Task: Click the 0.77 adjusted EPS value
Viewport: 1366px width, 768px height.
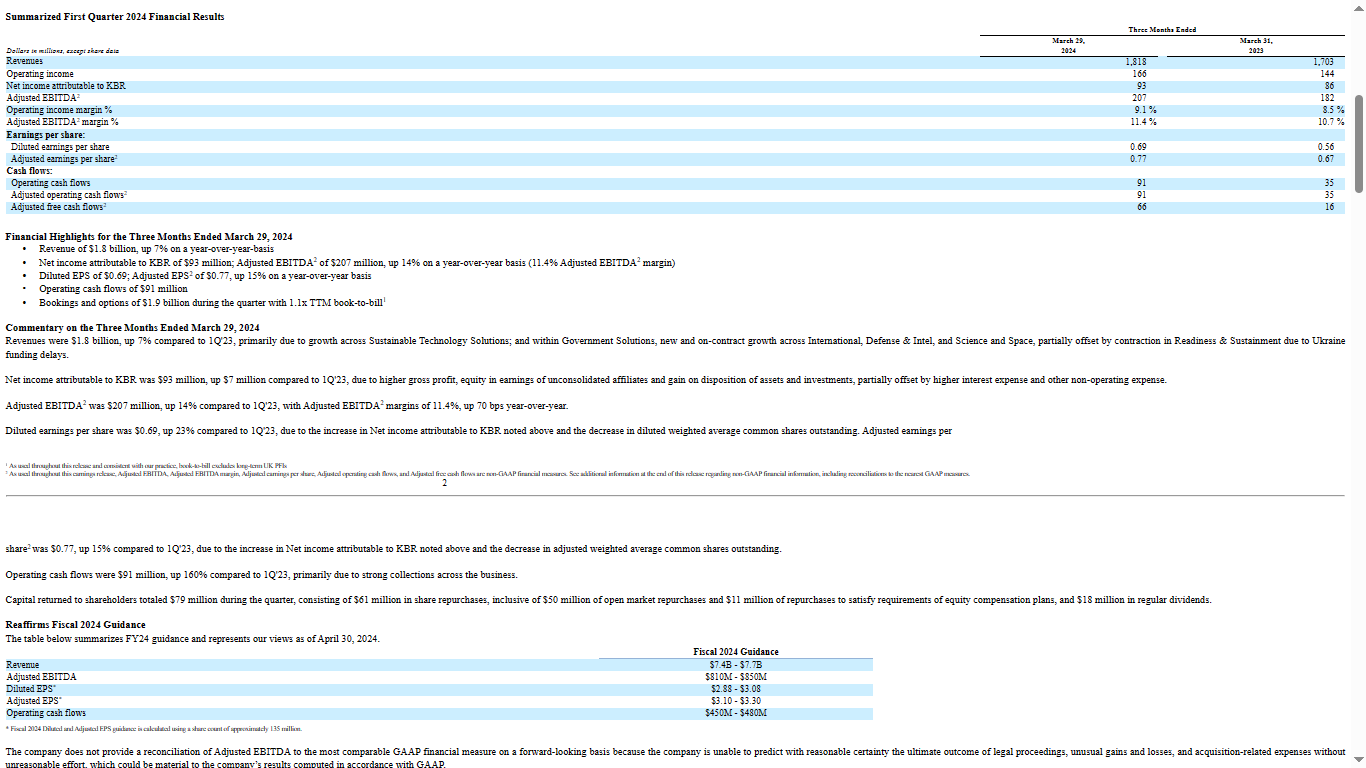Action: 1138,159
